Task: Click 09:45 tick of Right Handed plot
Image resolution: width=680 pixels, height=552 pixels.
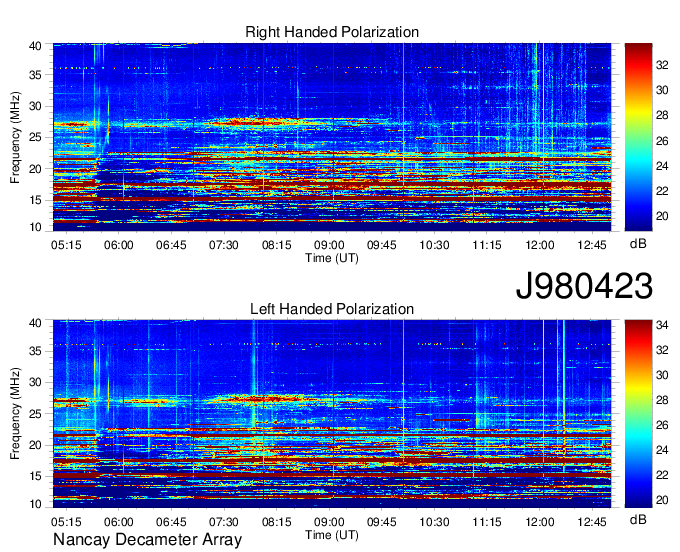Action: pyautogui.click(x=382, y=245)
